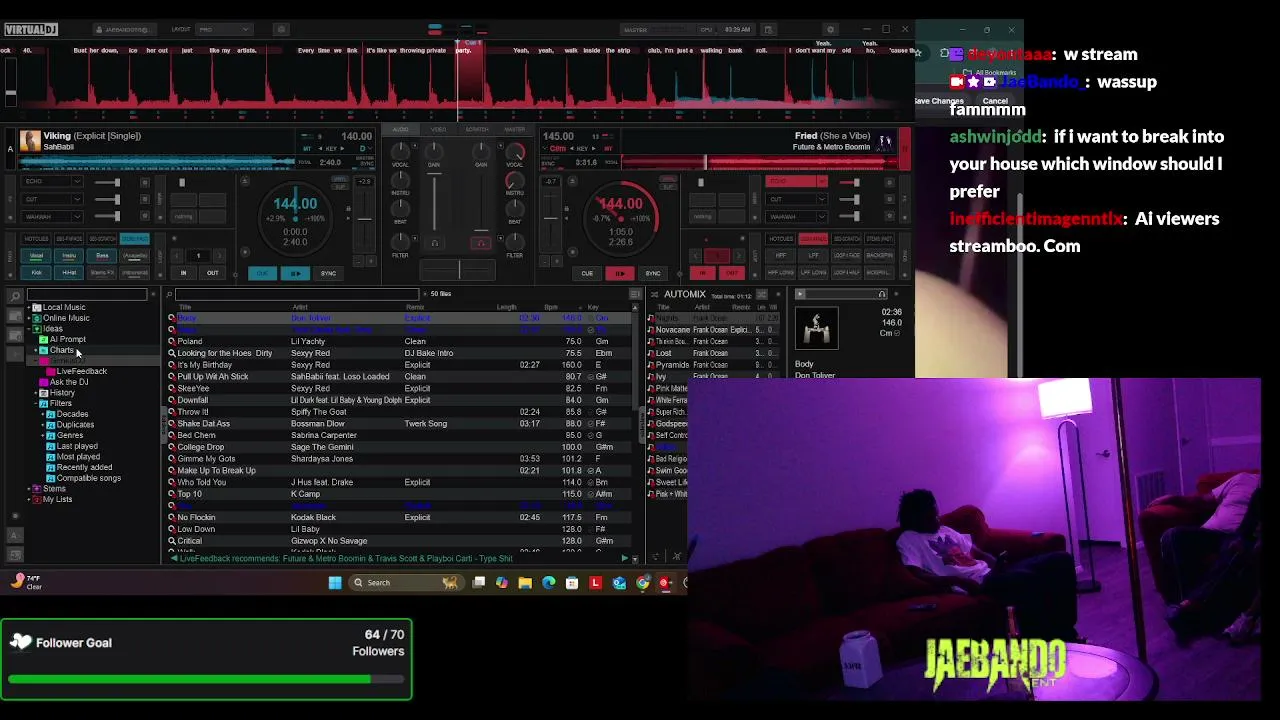1280x720 pixels.
Task: Click the crossfader between the decks
Action: click(x=459, y=271)
